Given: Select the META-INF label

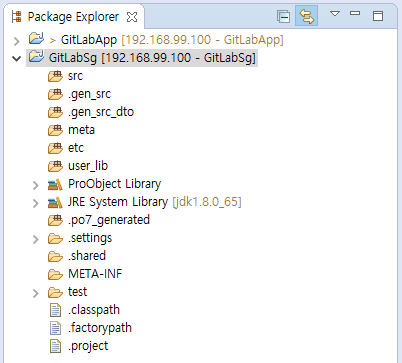Looking at the screenshot, I should tap(95, 274).
